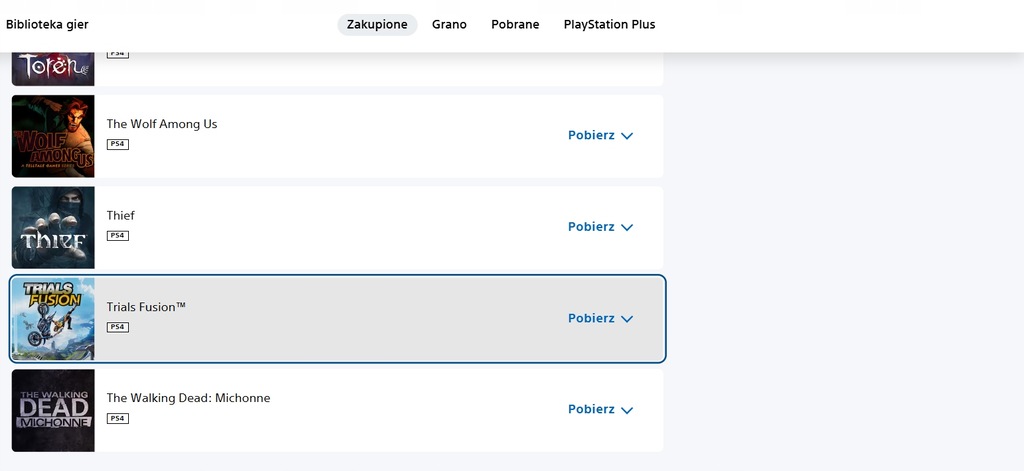Open the Trials Fusion cover thumbnail
The image size is (1024, 471).
click(53, 319)
